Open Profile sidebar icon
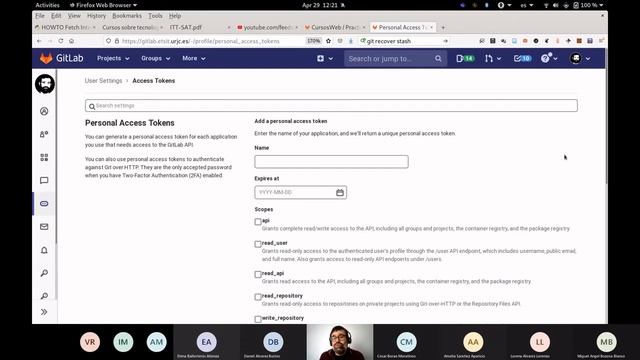 tap(44, 111)
